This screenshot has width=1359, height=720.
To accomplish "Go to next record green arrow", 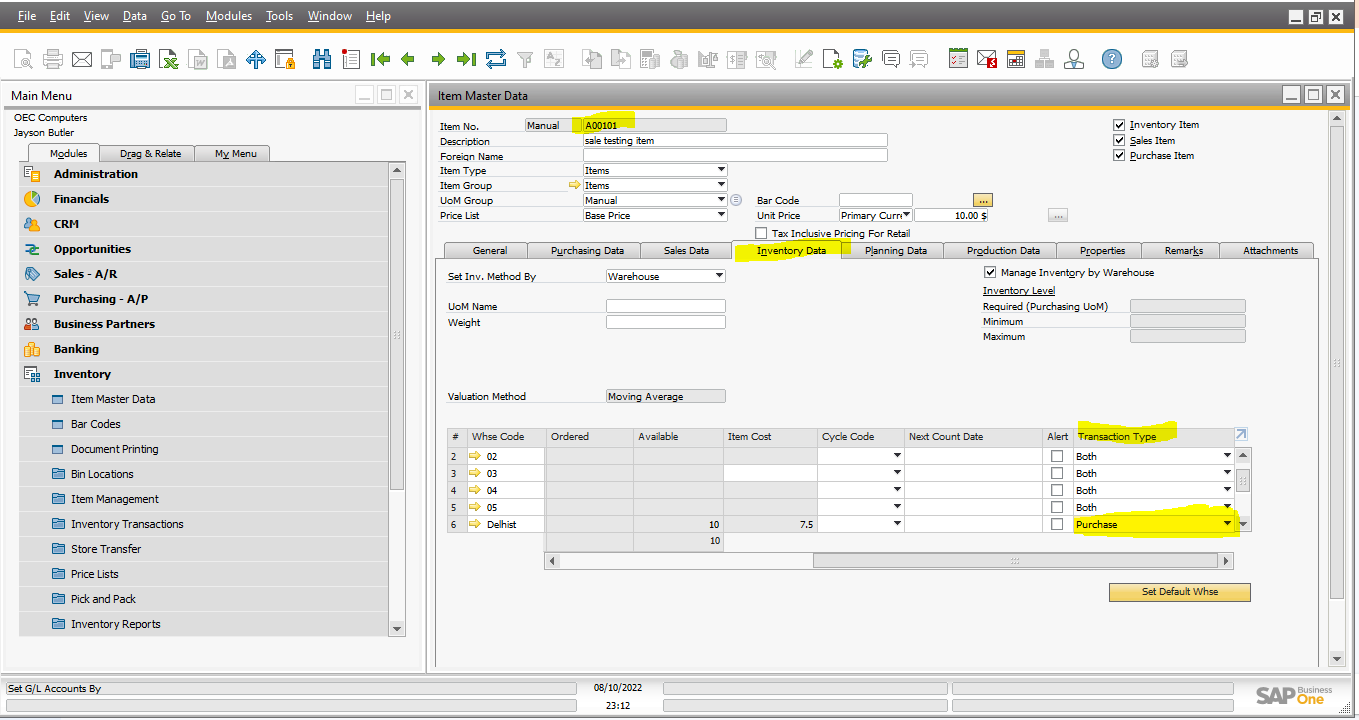I will pyautogui.click(x=437, y=60).
